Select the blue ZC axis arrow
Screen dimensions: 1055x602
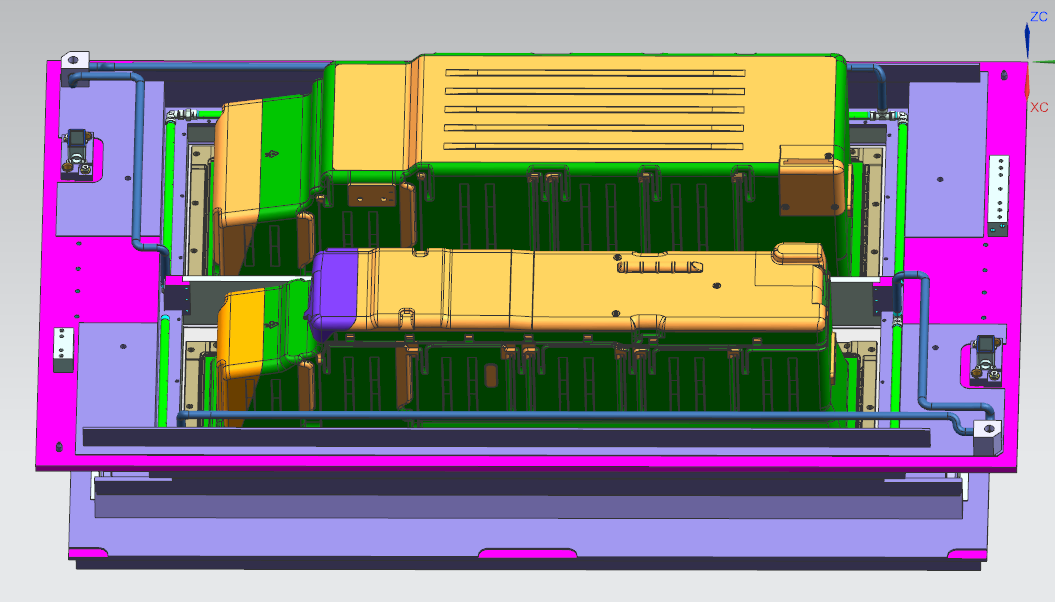point(1027,41)
